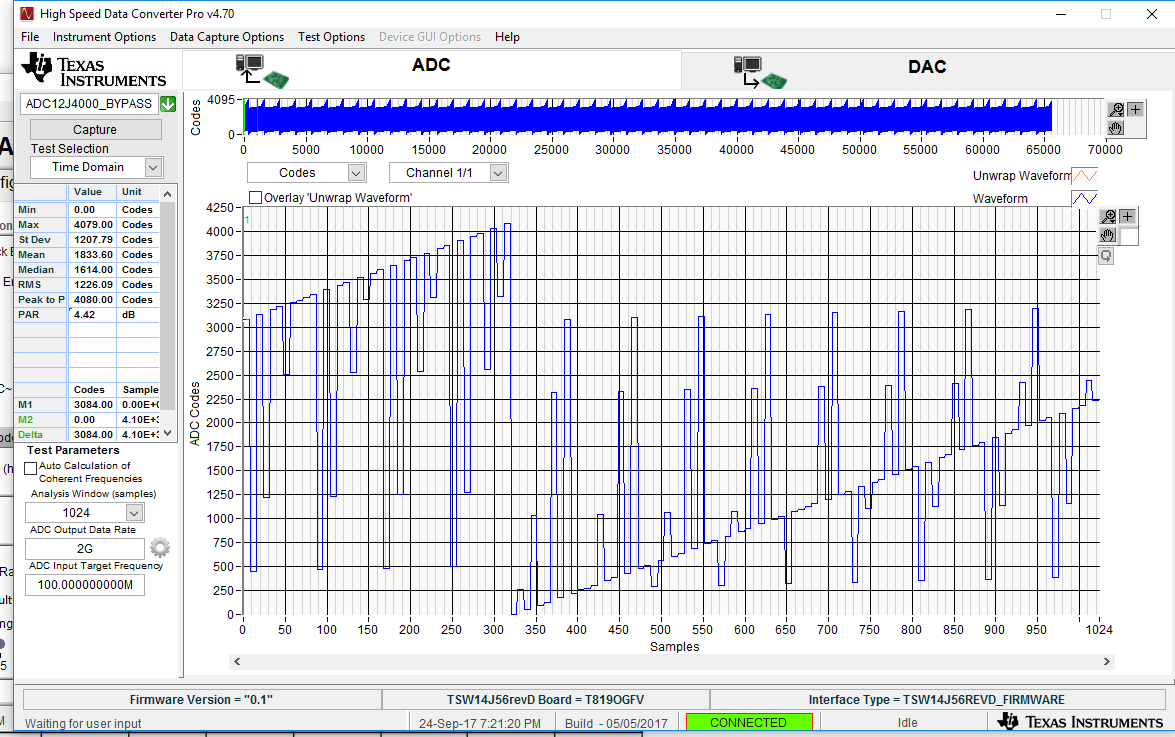
Task: Toggle Auto Calculation of Coherent Frequencies checkbox
Action: [x=31, y=468]
